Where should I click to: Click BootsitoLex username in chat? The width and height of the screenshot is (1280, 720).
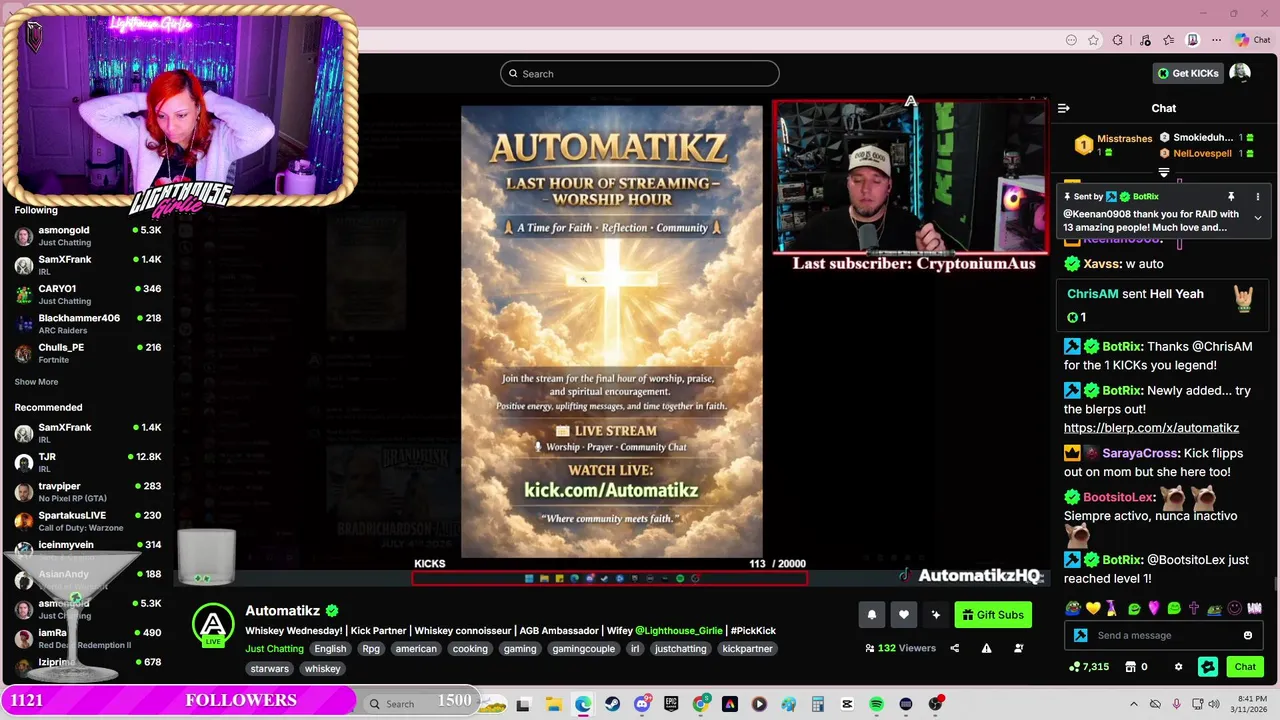[1118, 497]
